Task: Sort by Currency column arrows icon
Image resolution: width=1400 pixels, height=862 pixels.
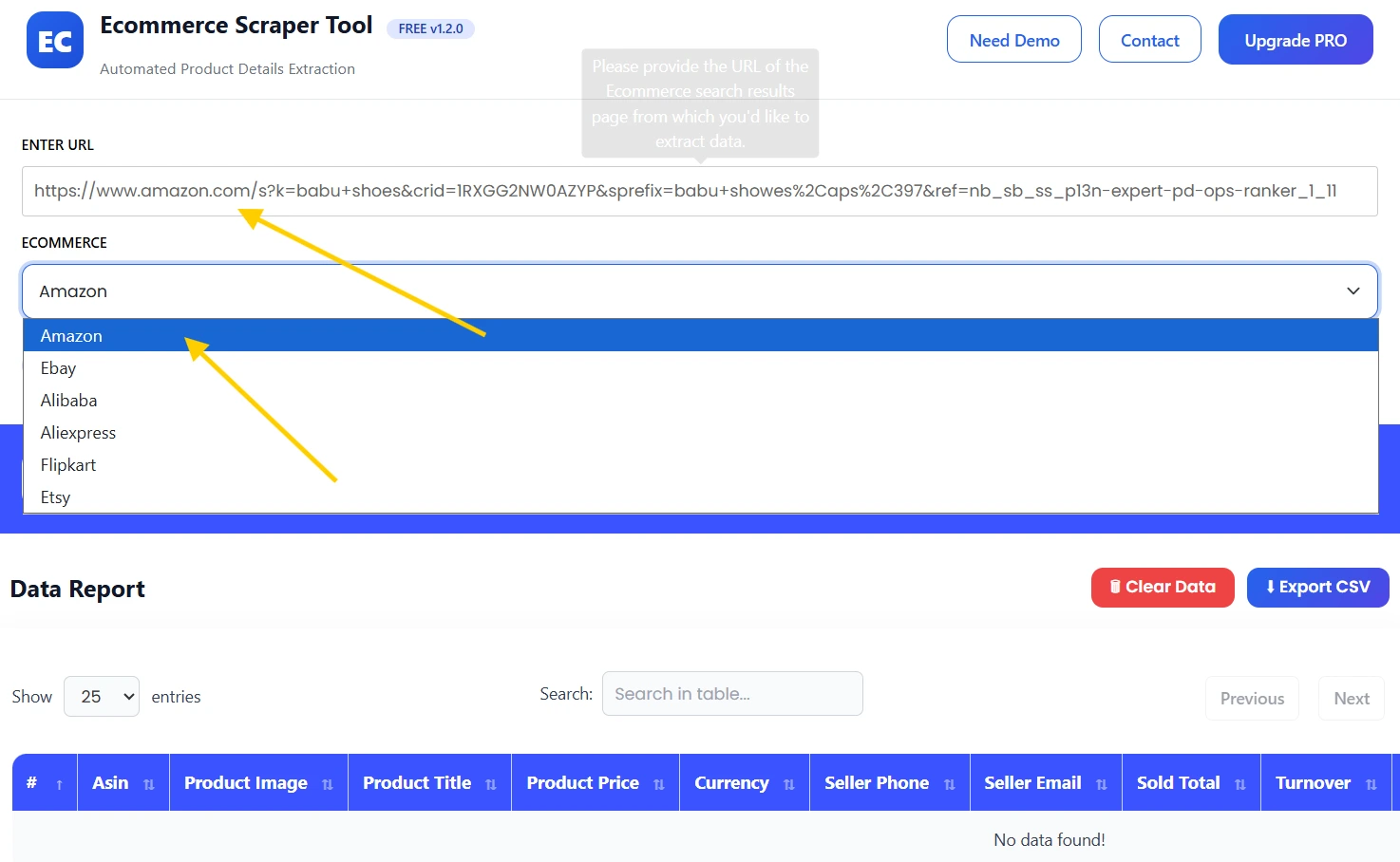Action: click(789, 784)
